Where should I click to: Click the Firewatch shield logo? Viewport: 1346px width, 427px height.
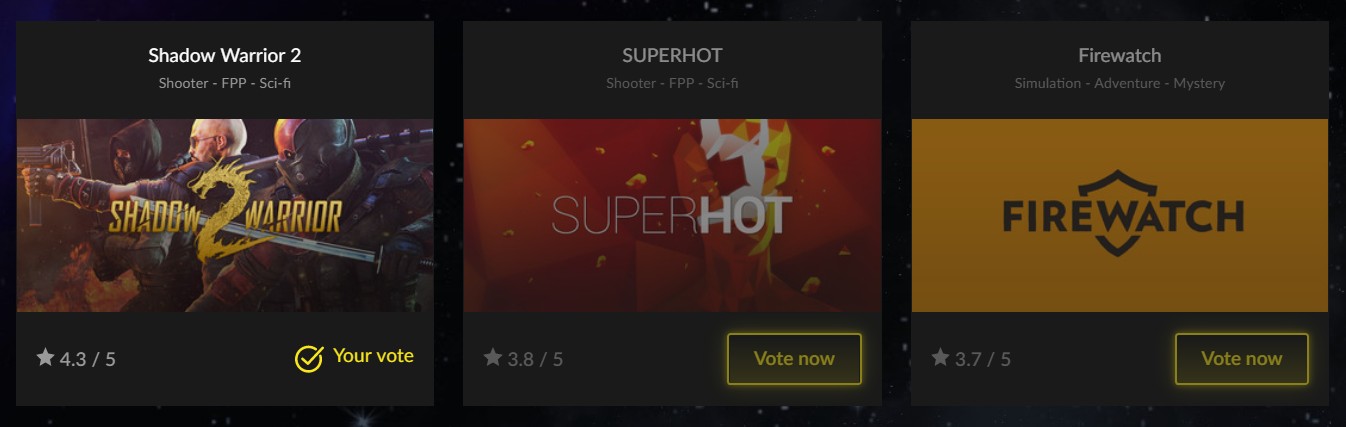coord(1123,214)
